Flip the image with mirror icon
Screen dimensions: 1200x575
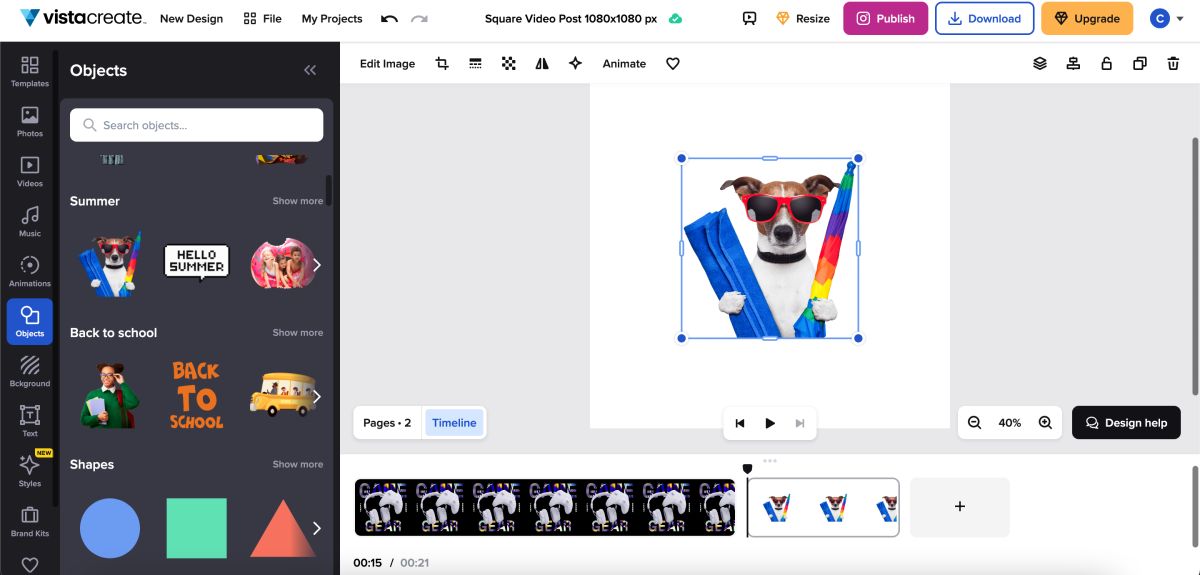[542, 63]
